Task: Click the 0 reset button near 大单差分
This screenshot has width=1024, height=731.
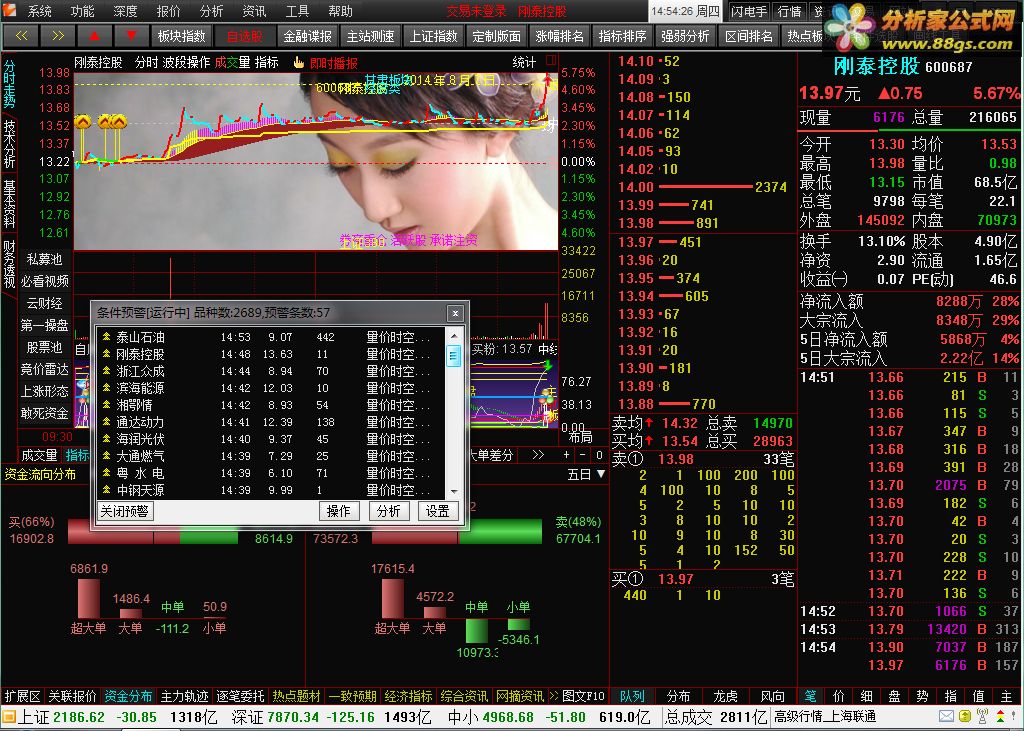Action: pyautogui.click(x=600, y=455)
